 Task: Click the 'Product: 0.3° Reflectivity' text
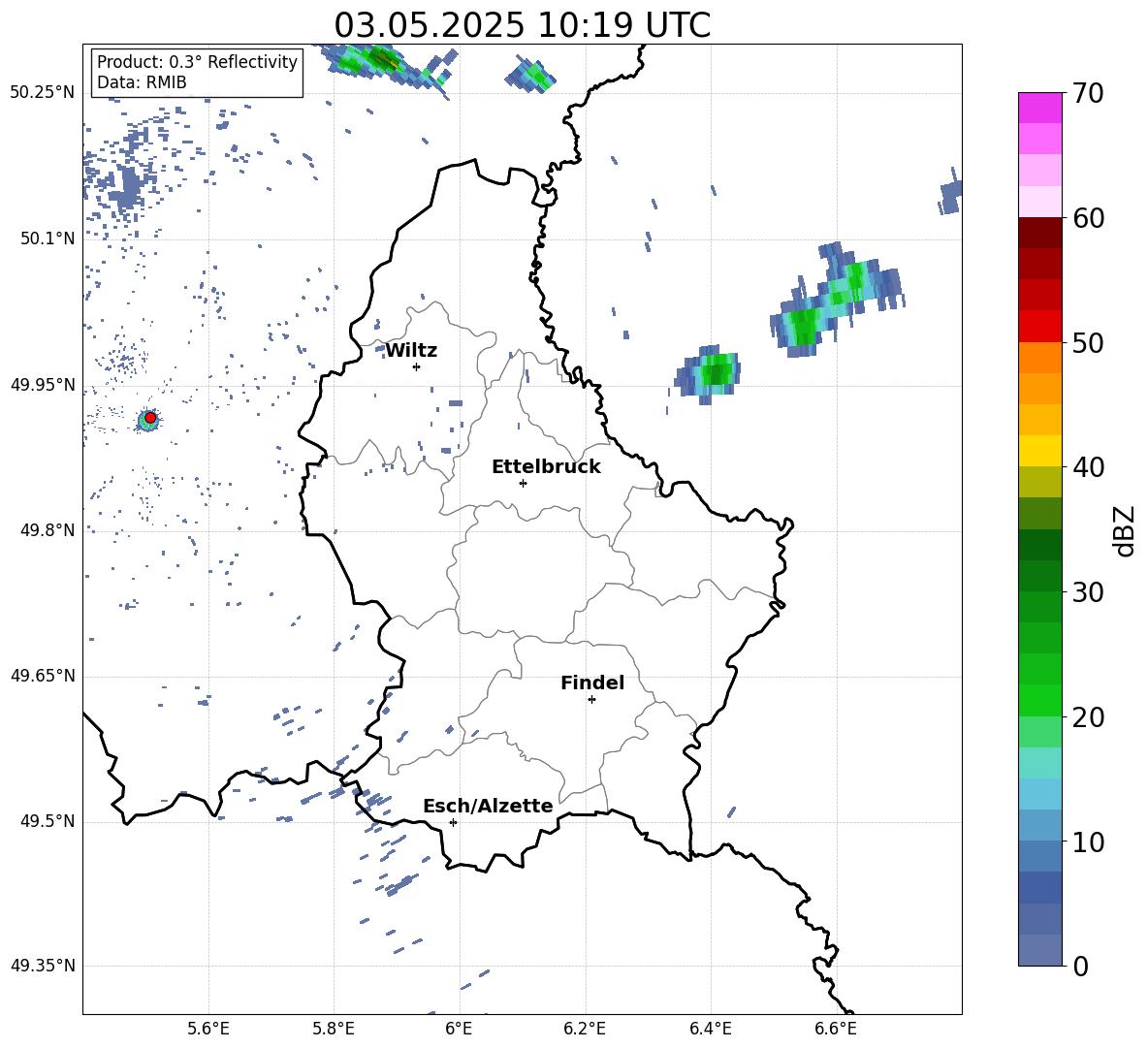[197, 61]
